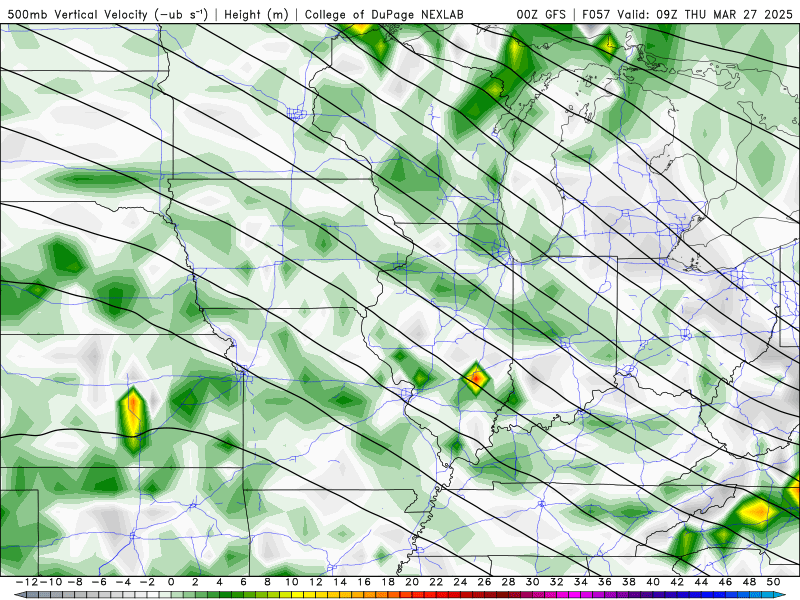
Task: Click the '38' value on the color scale
Action: (629, 582)
